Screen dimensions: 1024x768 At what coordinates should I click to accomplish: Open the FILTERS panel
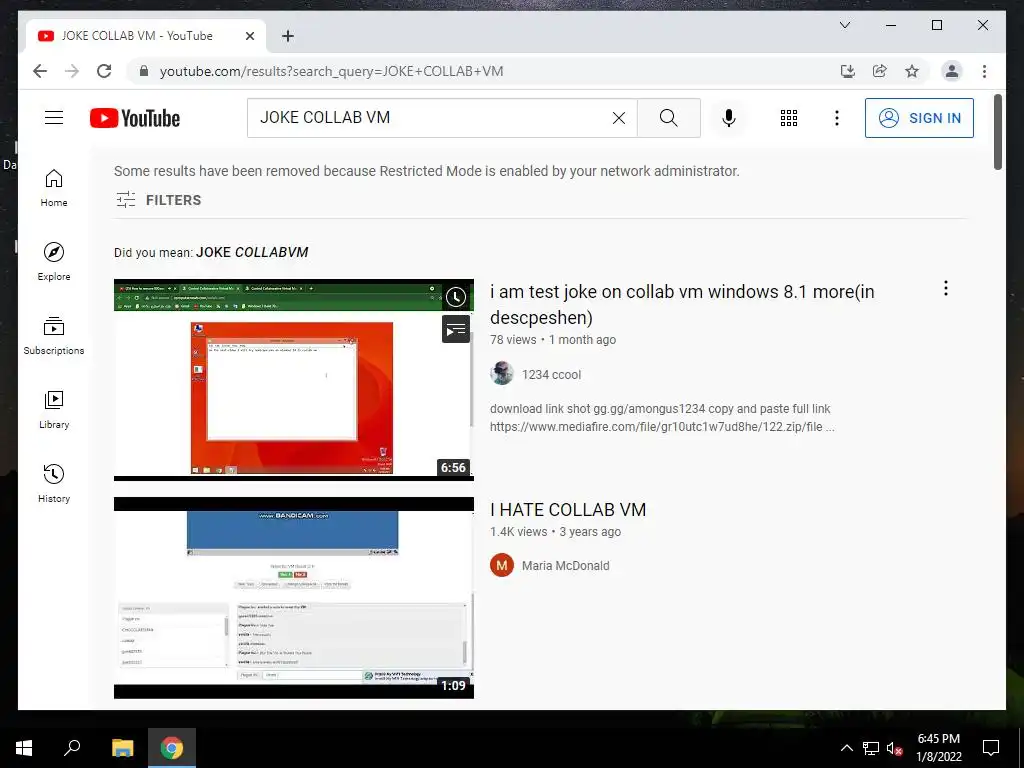158,200
